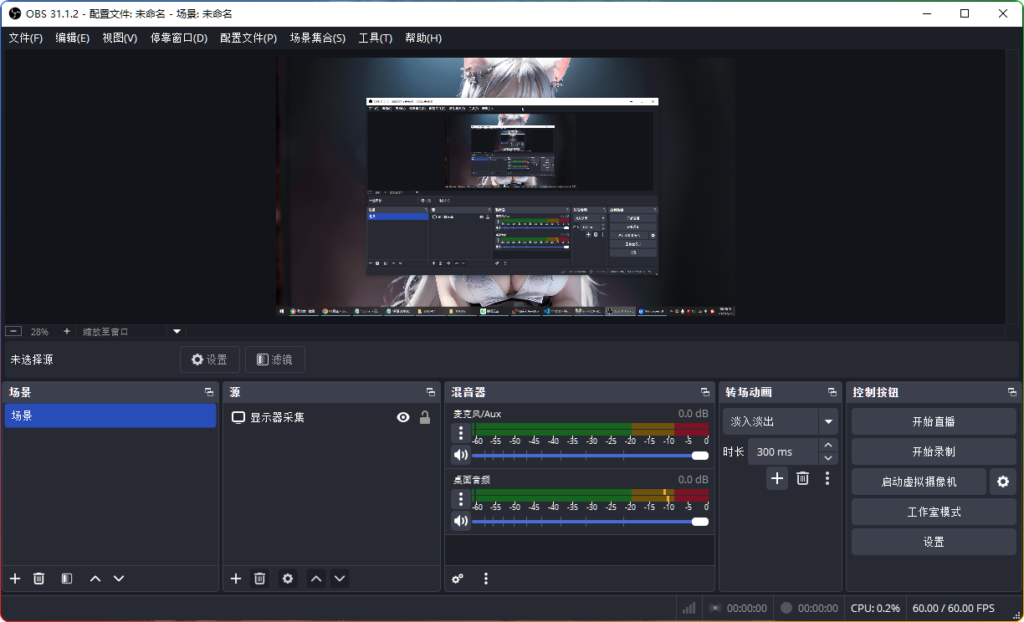Click 滤镜 button in source toolbar
The image size is (1024, 622).
click(x=275, y=359)
